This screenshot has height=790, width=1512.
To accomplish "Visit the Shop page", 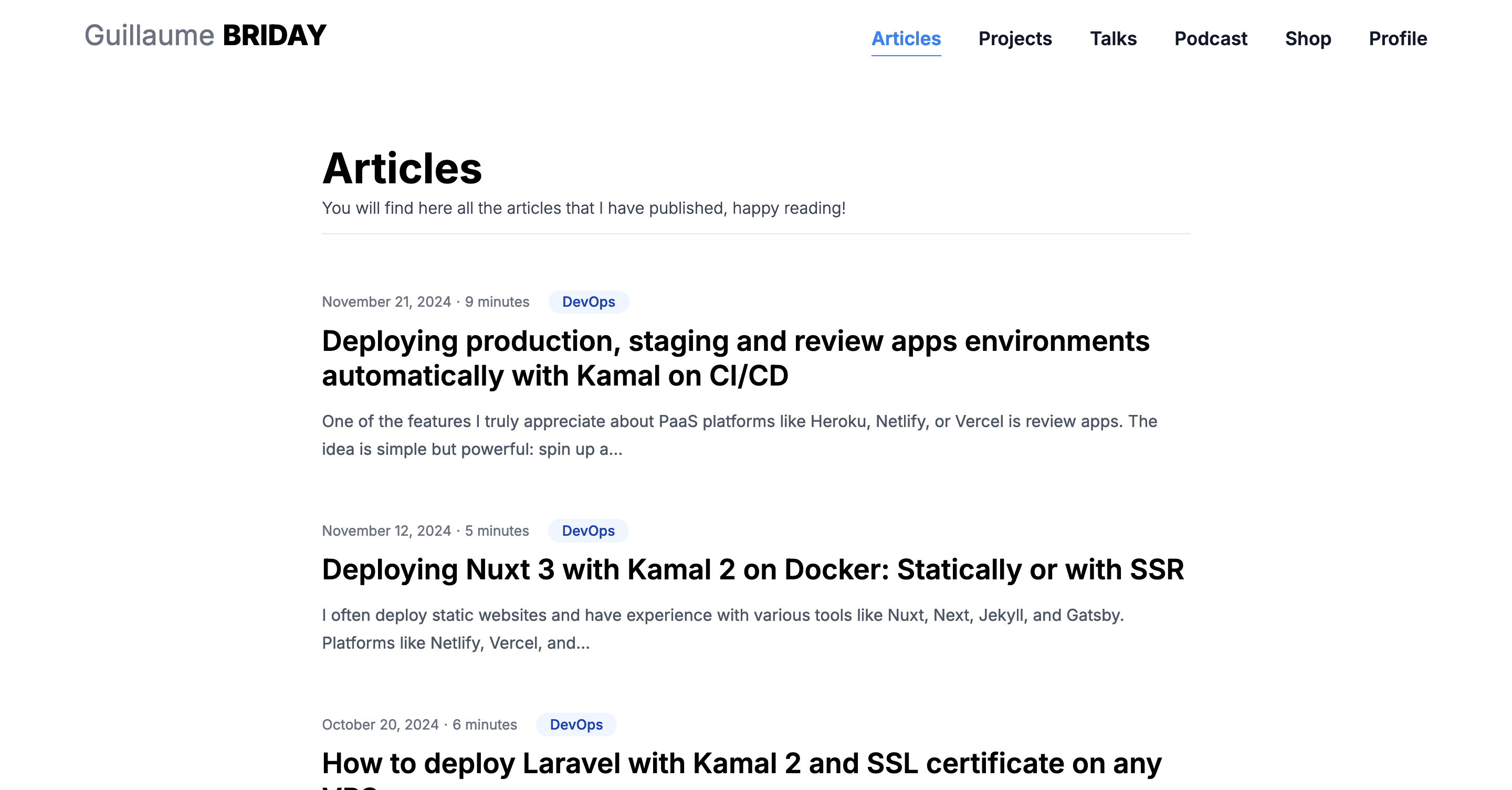I will (x=1308, y=39).
